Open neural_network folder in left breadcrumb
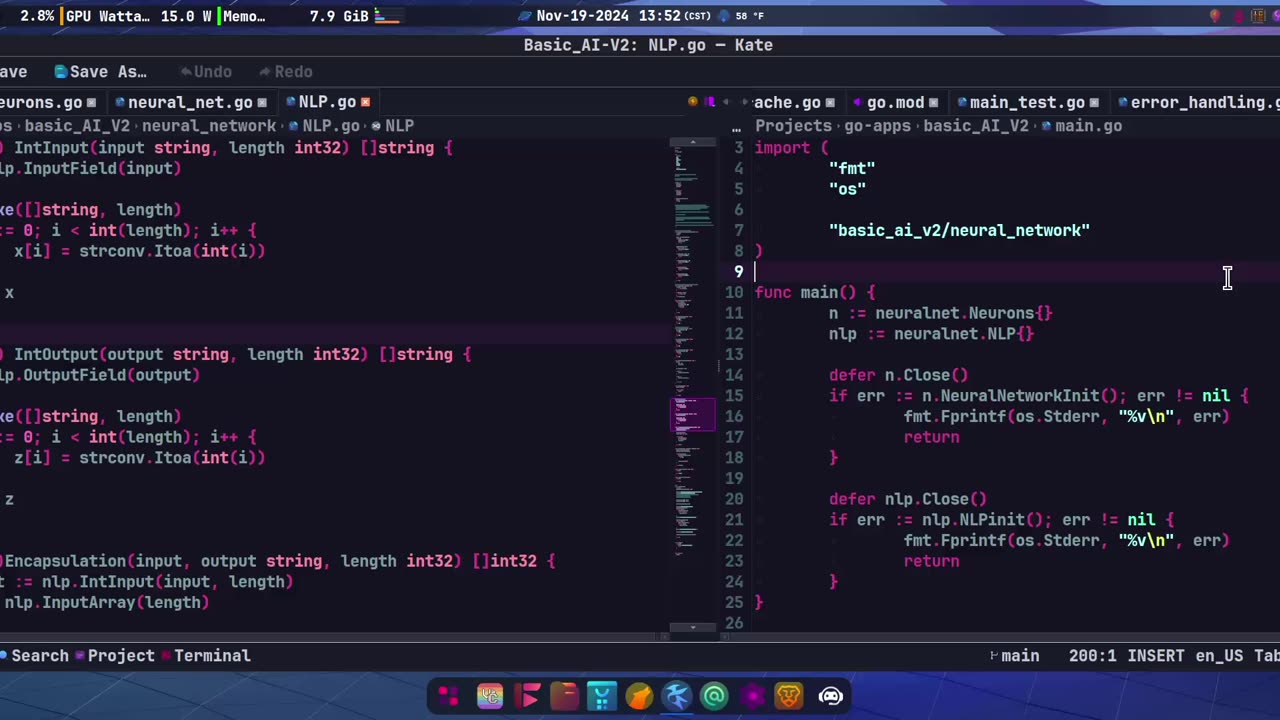The height and width of the screenshot is (720, 1280). [x=209, y=126]
